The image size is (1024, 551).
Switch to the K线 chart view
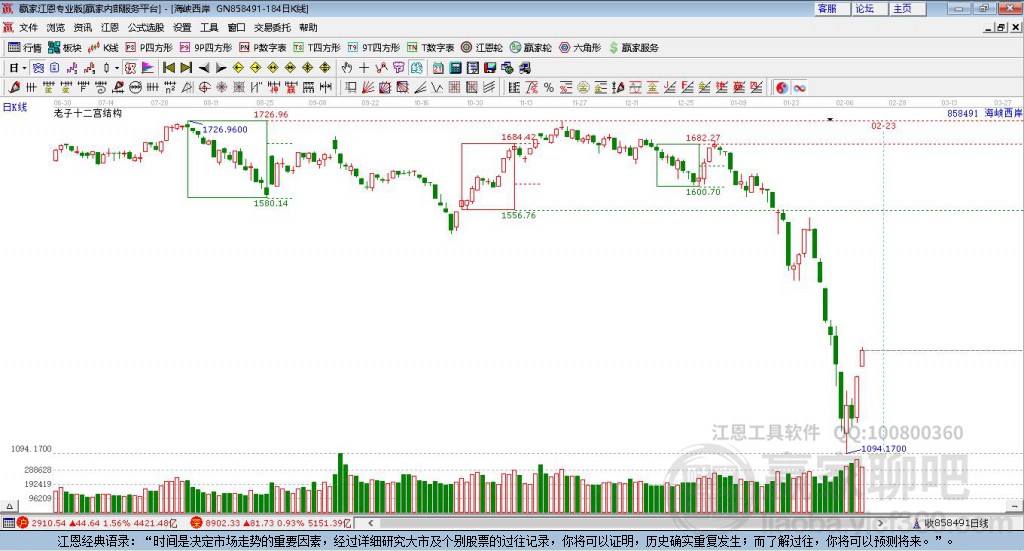pos(103,48)
